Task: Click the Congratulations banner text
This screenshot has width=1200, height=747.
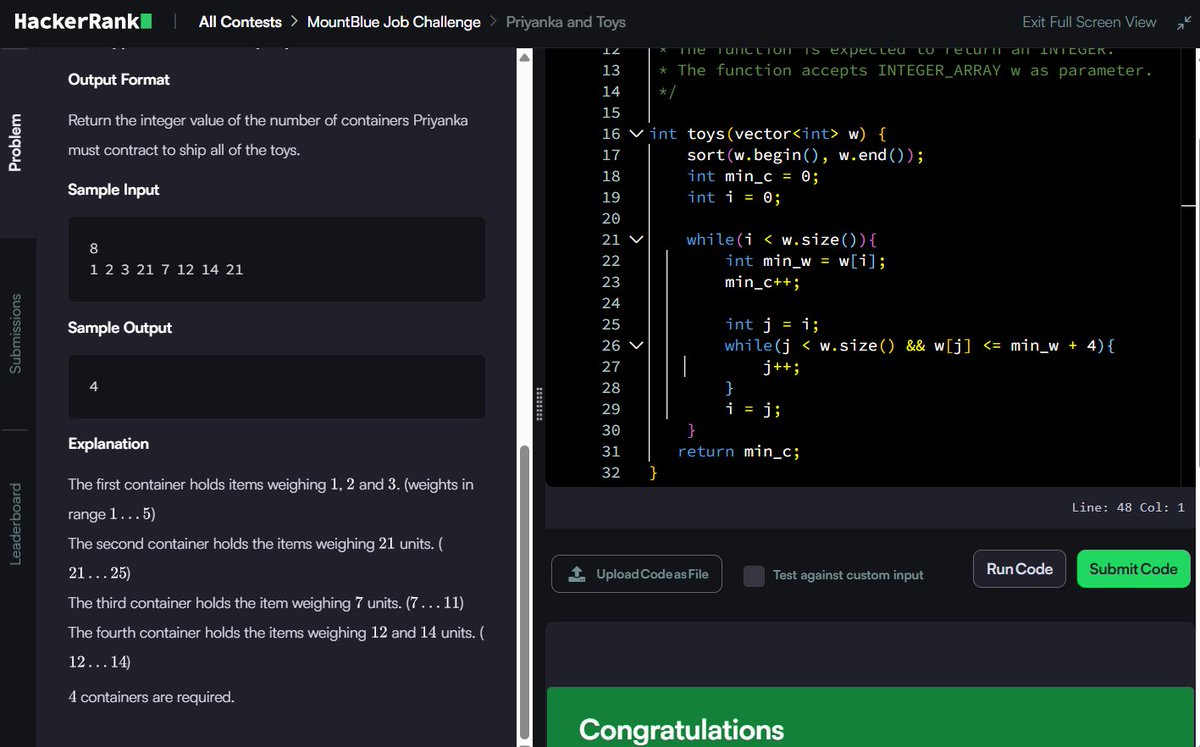Action: click(x=681, y=729)
